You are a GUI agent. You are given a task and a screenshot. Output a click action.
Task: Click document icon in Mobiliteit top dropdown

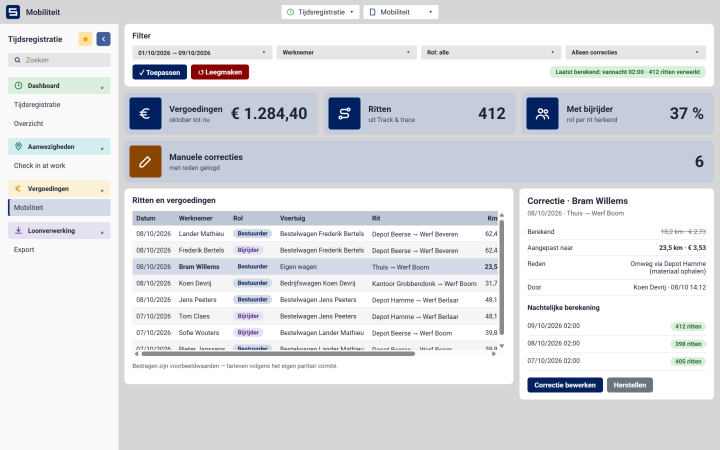pyautogui.click(x=372, y=12)
